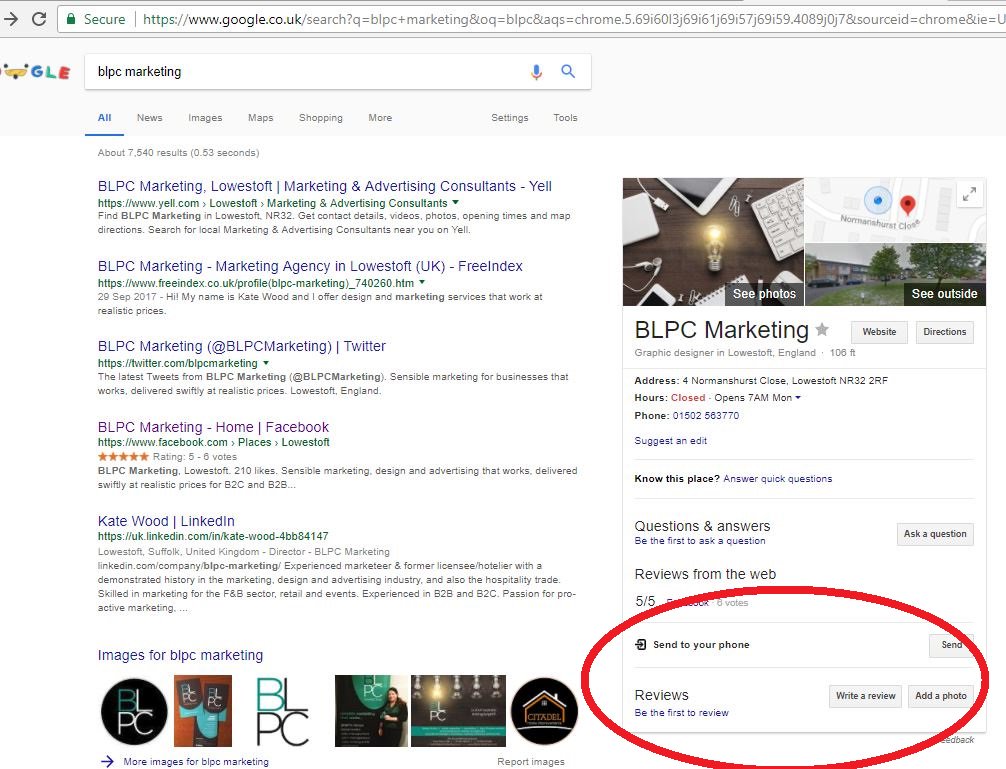
Task: Open search Settings
Action: click(x=510, y=118)
